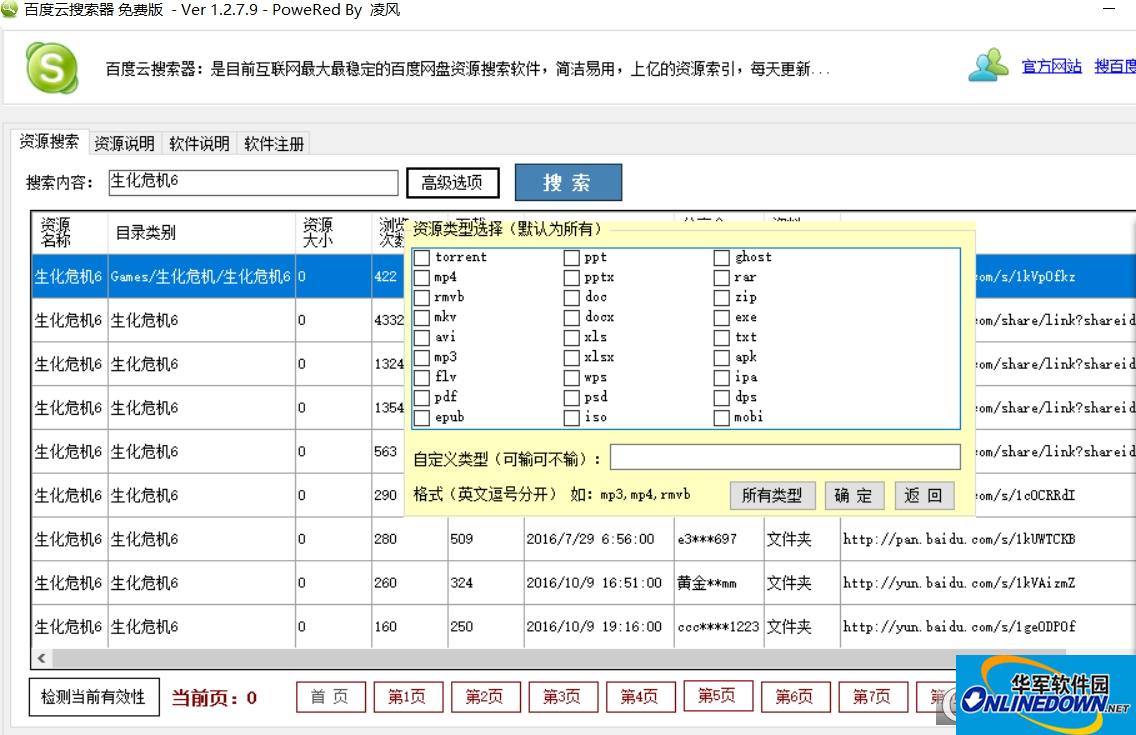Check the apk file type
Image resolution: width=1136 pixels, height=735 pixels.
(721, 357)
